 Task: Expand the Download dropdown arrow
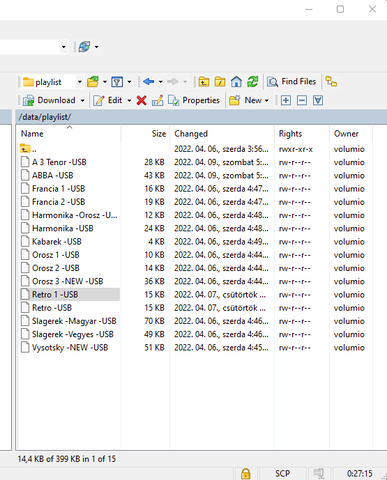click(83, 100)
